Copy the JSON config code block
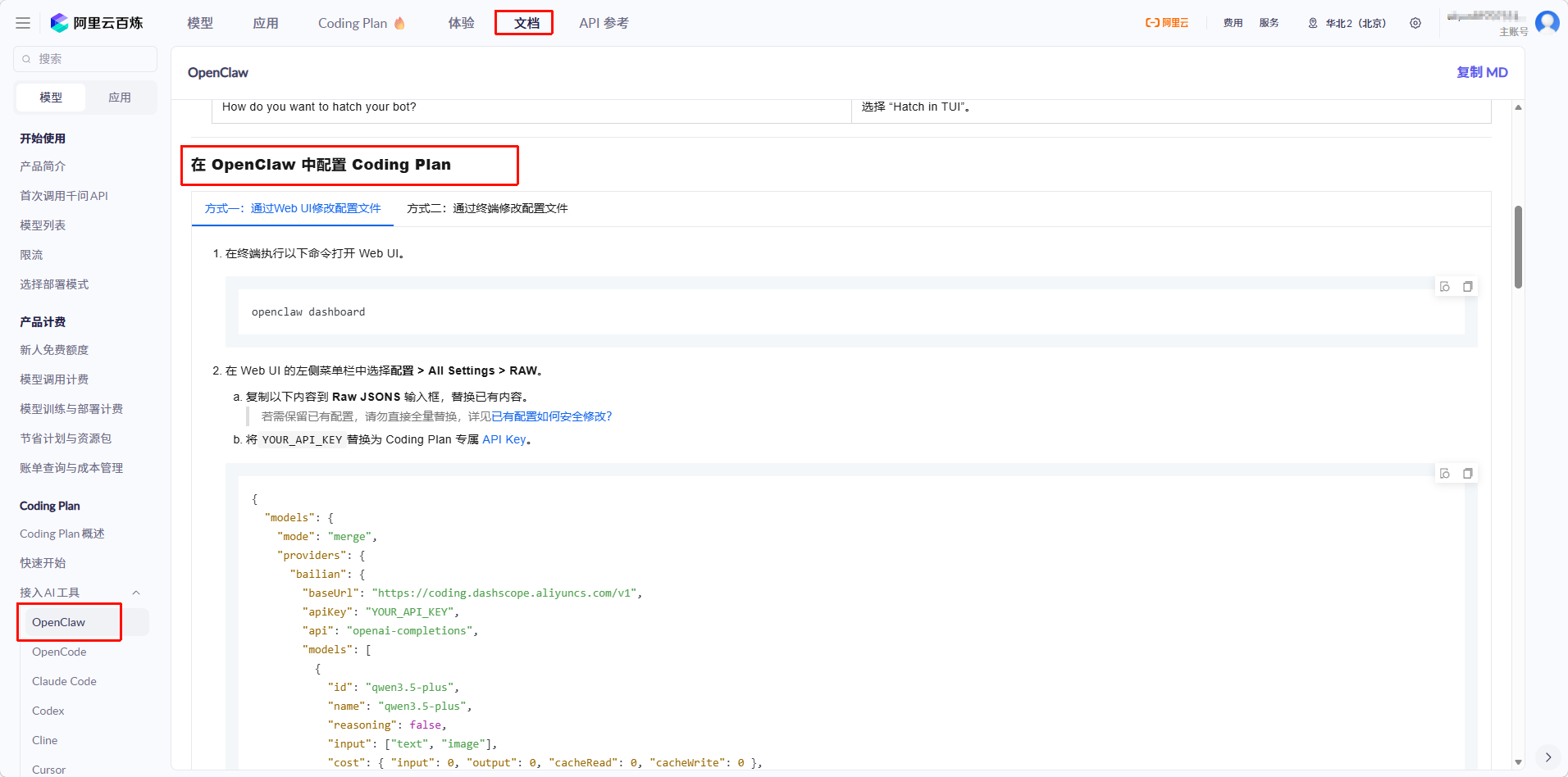1568x777 pixels. pos(1468,474)
